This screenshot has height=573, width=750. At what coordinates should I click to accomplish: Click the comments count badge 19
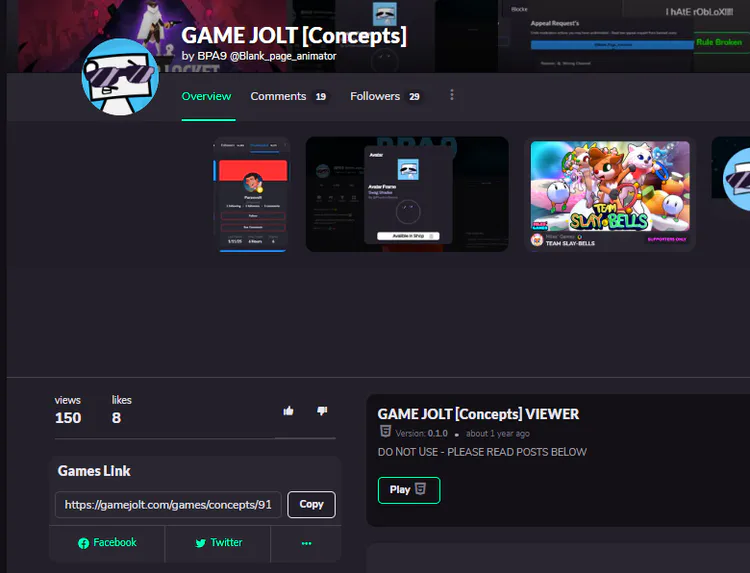(320, 97)
